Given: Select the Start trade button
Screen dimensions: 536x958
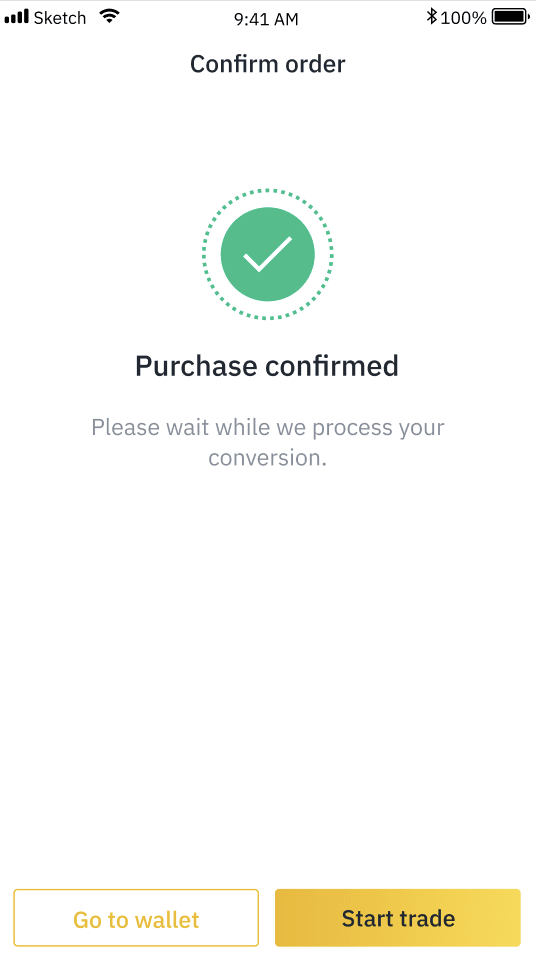Looking at the screenshot, I should point(398,918).
